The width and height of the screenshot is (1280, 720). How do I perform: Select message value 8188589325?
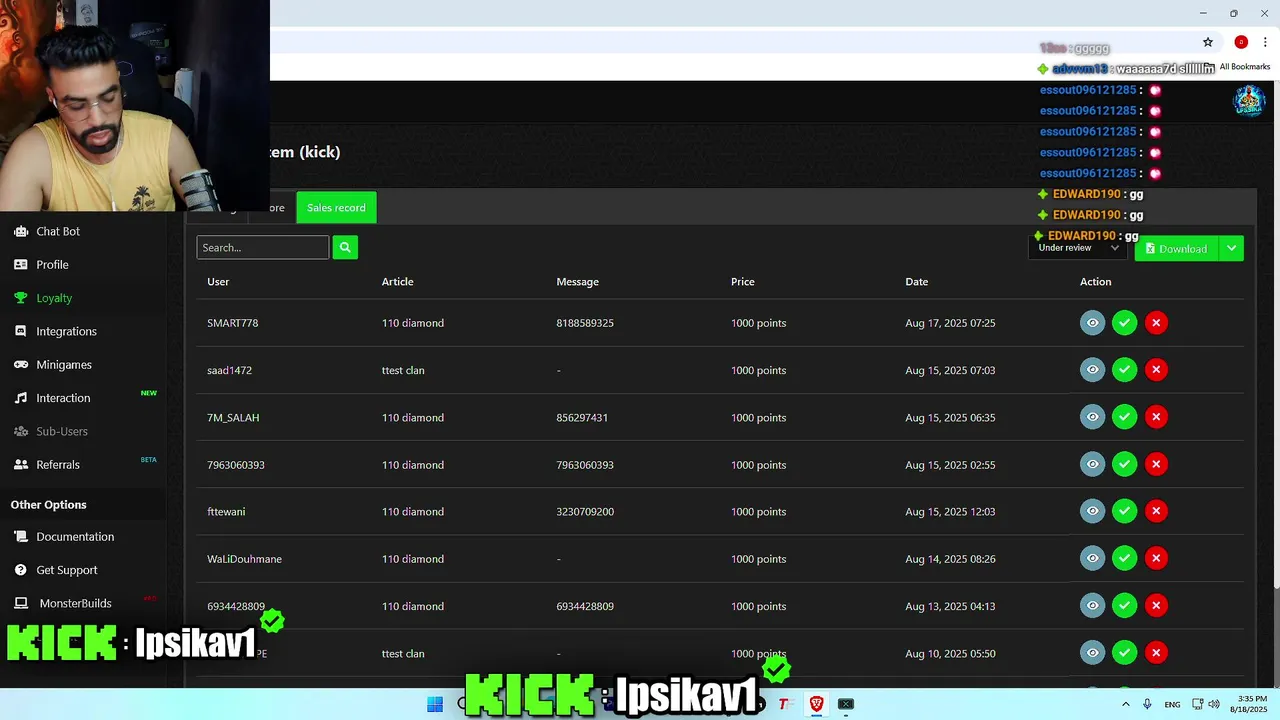pos(585,323)
